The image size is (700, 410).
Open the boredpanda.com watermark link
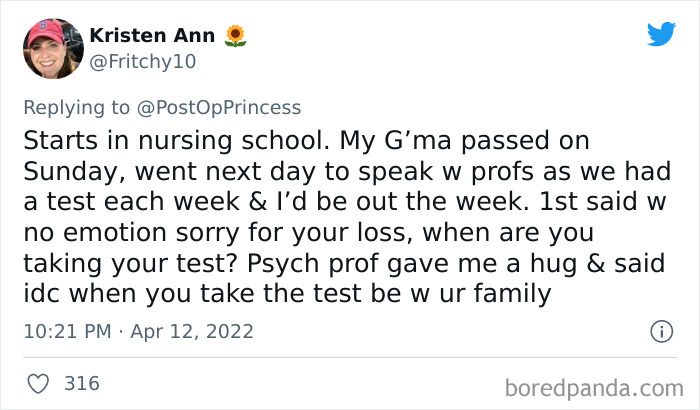coord(600,384)
